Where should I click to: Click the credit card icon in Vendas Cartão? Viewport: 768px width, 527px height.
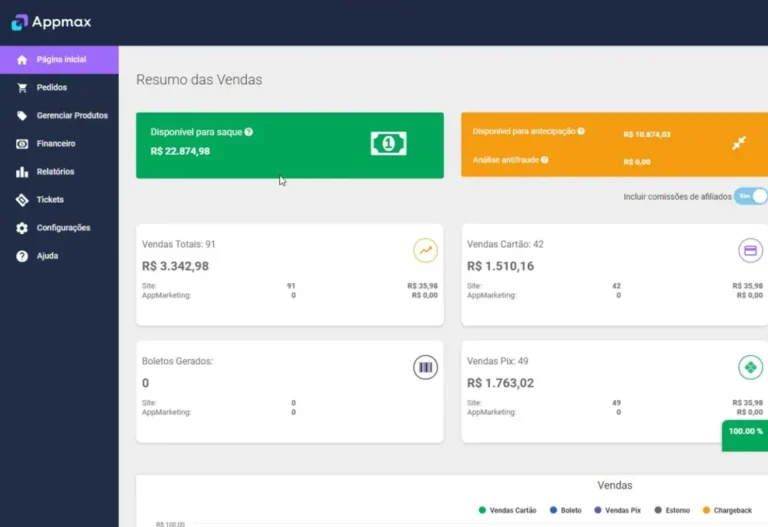tap(750, 251)
